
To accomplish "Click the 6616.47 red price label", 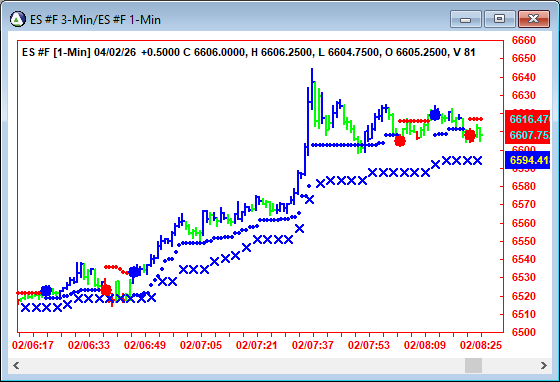I will tap(528, 119).
